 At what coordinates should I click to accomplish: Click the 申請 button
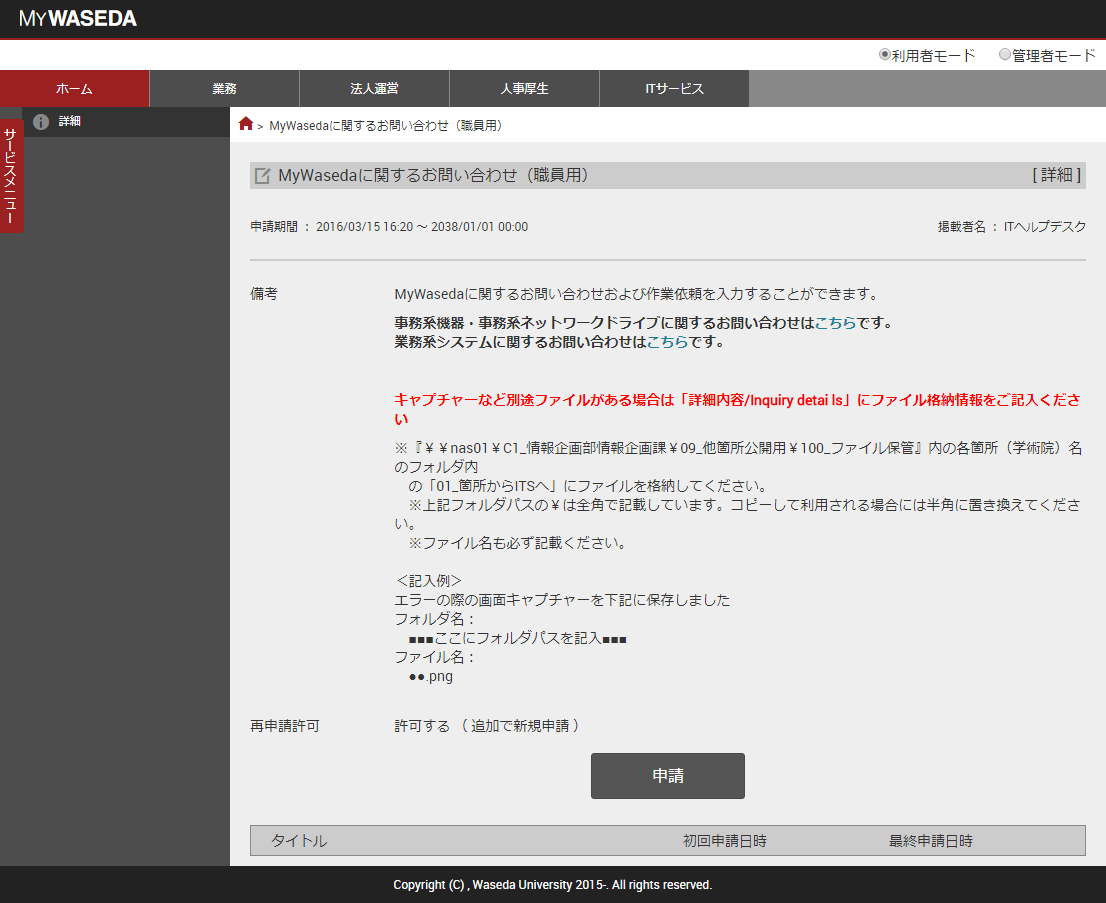(x=667, y=776)
